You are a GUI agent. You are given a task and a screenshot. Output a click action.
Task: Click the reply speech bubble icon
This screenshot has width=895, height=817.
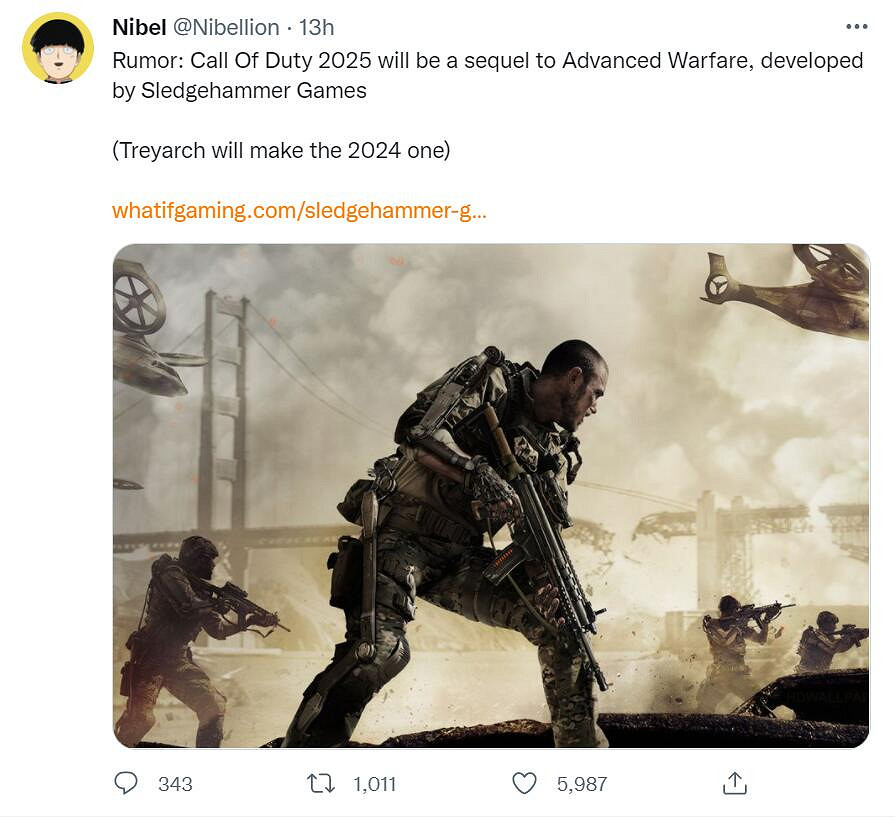[126, 783]
